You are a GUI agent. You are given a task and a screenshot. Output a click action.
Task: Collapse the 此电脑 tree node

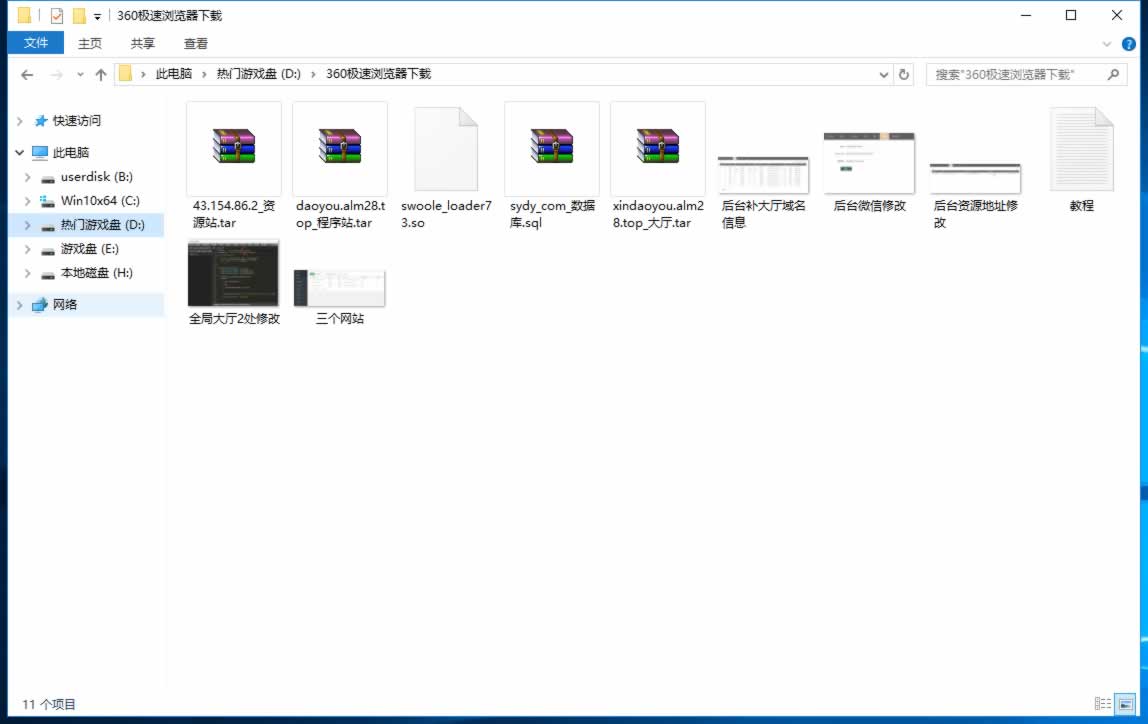[x=19, y=153]
